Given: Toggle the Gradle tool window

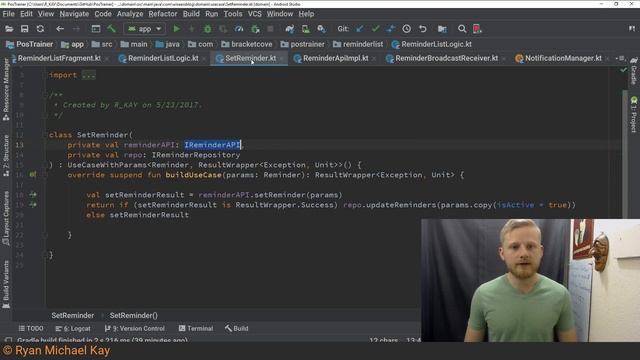Looking at the screenshot, I should (x=633, y=71).
